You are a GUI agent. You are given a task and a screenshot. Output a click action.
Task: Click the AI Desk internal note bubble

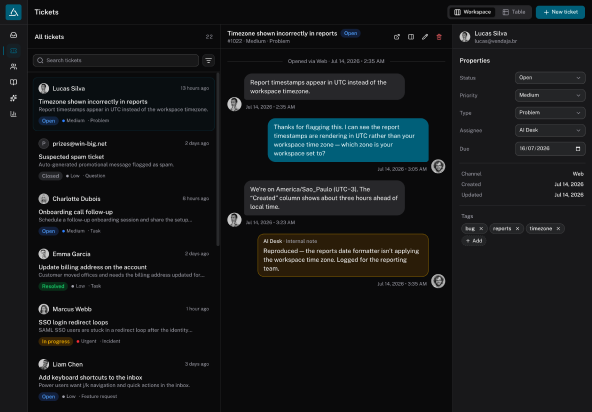click(x=343, y=255)
